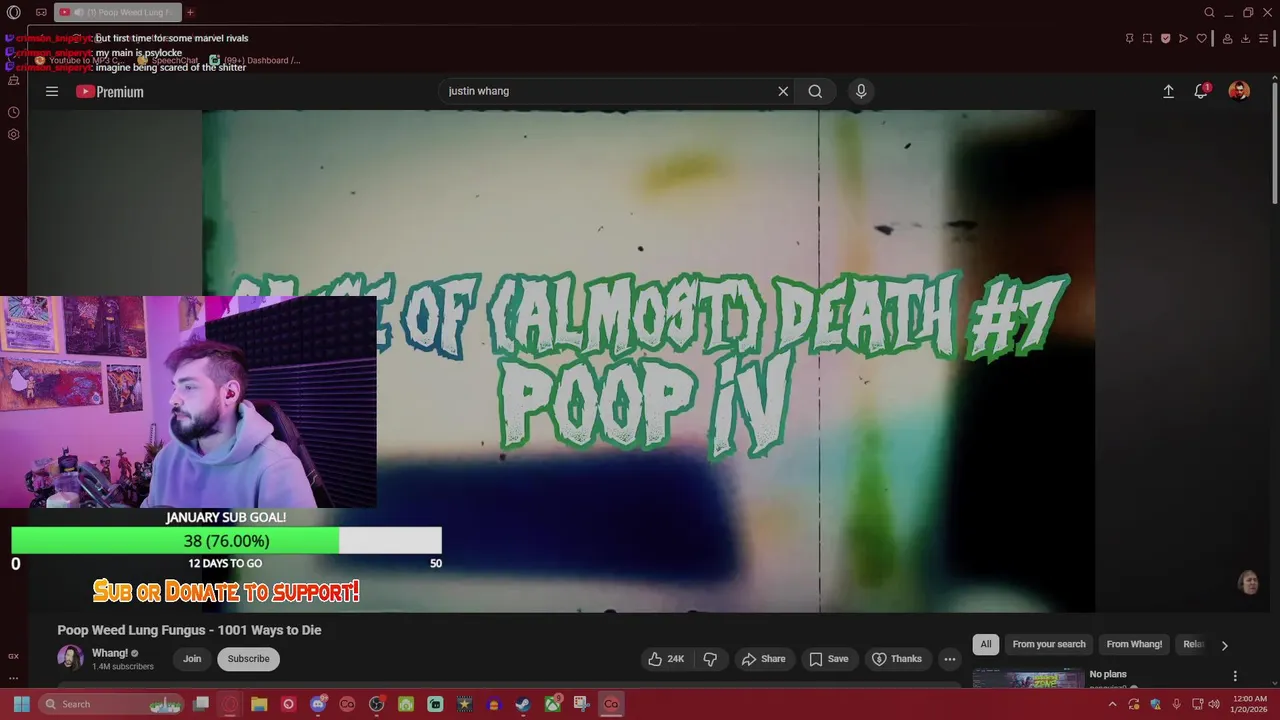This screenshot has height=720, width=1280.
Task: Start voice search with microphone icon
Action: 861,91
